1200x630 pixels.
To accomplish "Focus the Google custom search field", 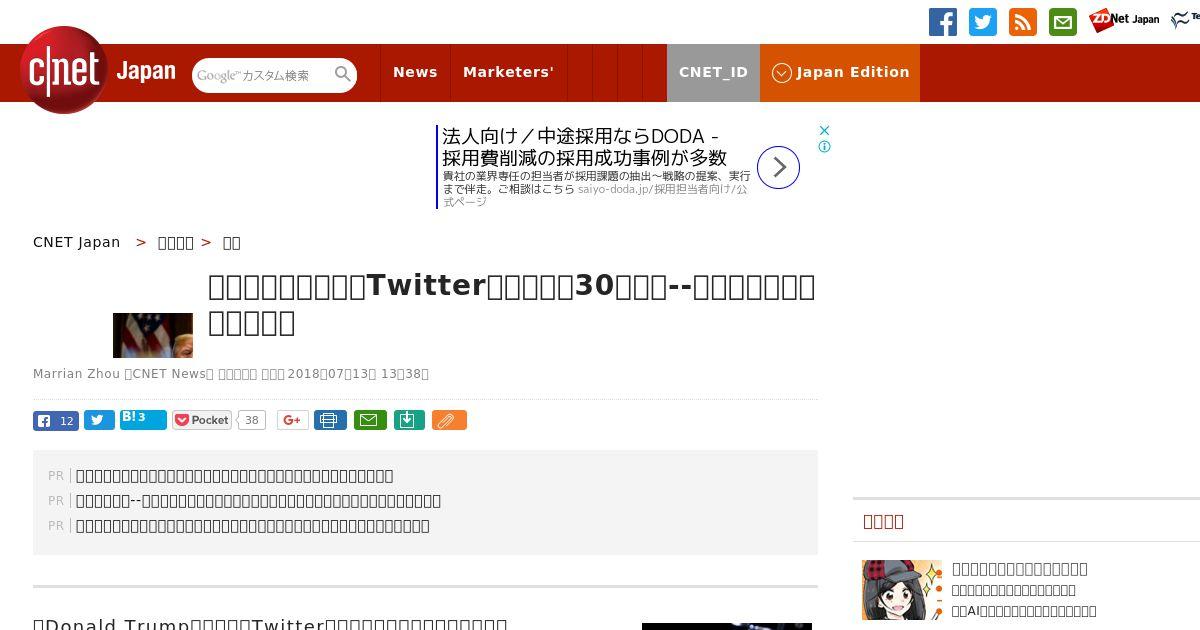I will click(x=263, y=75).
